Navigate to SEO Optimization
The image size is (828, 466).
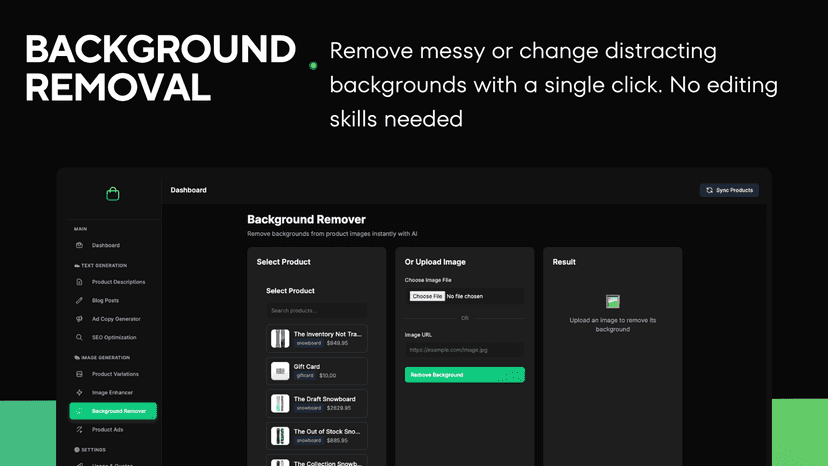[114, 337]
